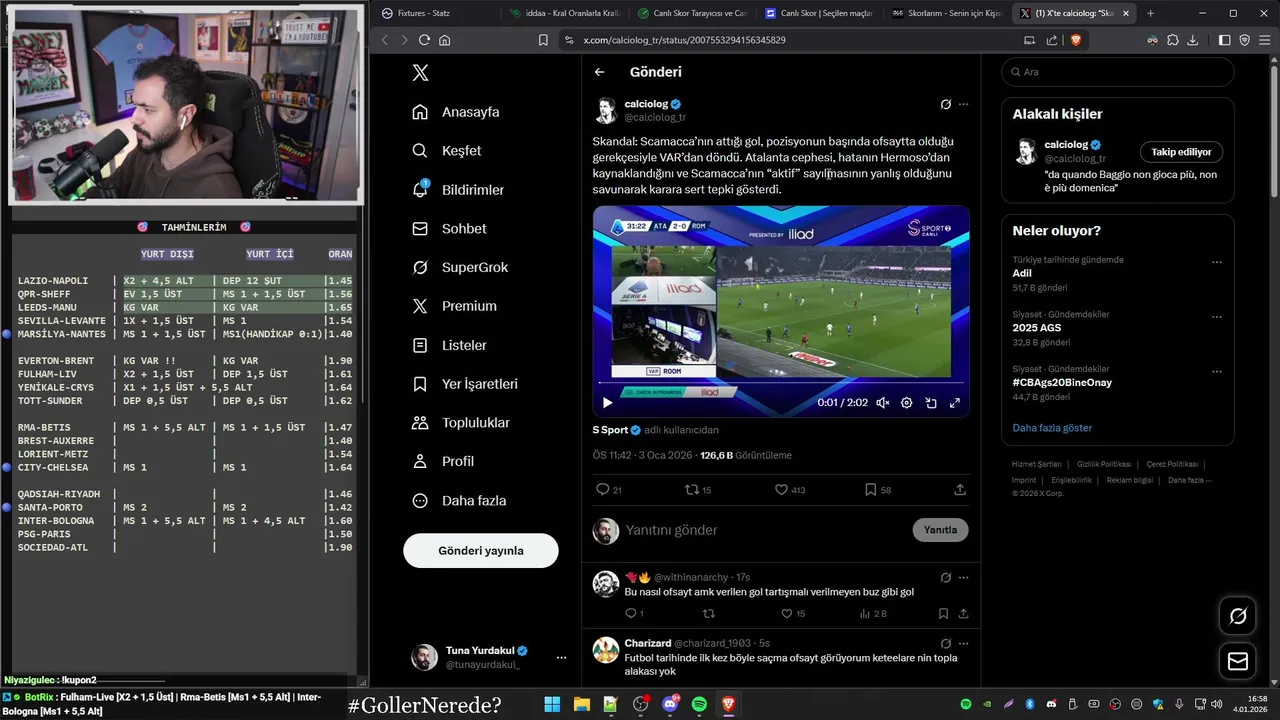Click the Brave Shields lion icon
The height and width of the screenshot is (720, 1280).
(x=1076, y=40)
